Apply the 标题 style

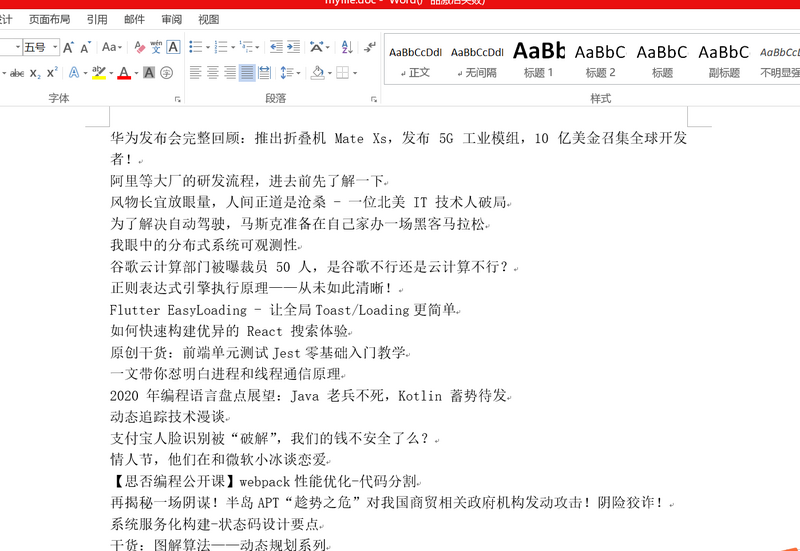[662, 61]
